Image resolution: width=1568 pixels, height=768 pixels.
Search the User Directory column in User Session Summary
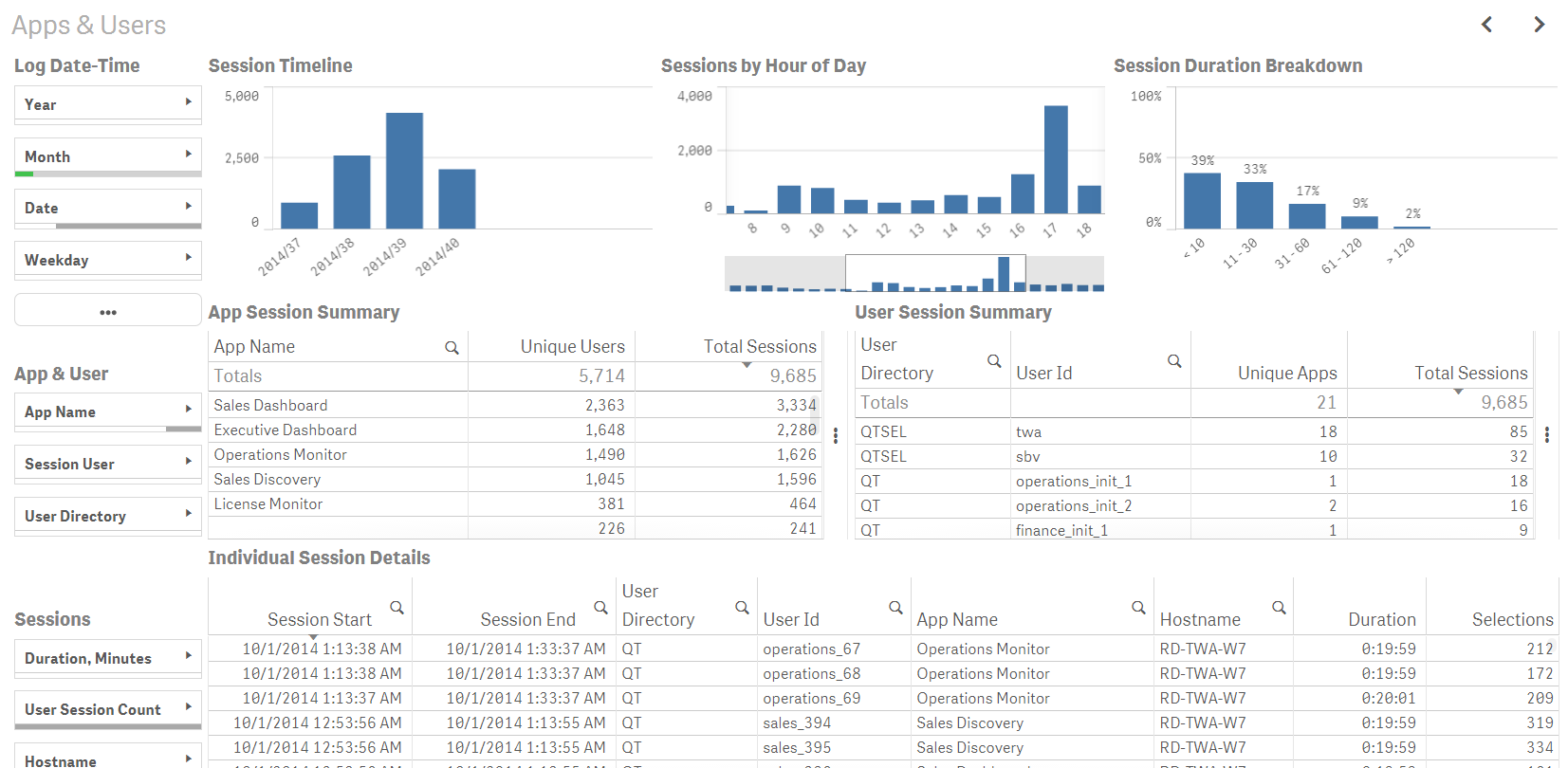click(x=994, y=361)
